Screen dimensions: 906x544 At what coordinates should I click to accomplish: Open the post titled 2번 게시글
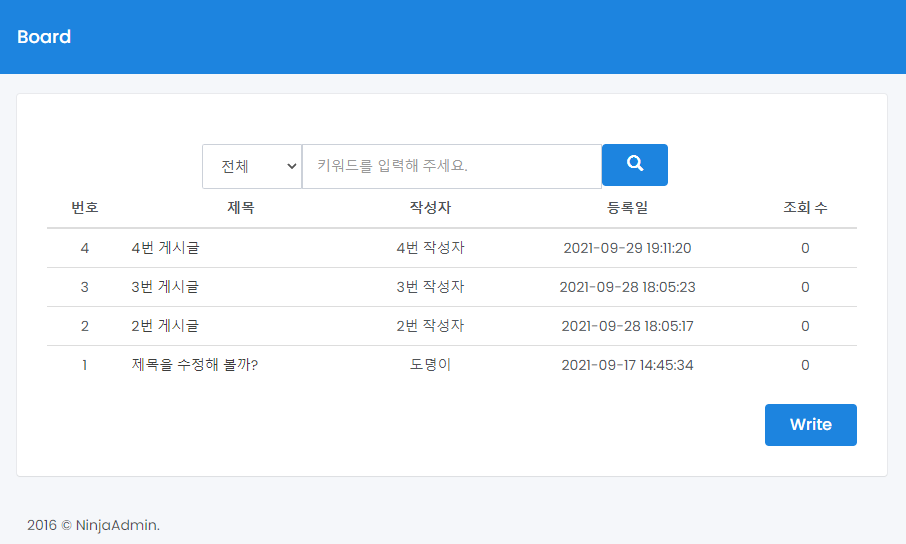(165, 326)
